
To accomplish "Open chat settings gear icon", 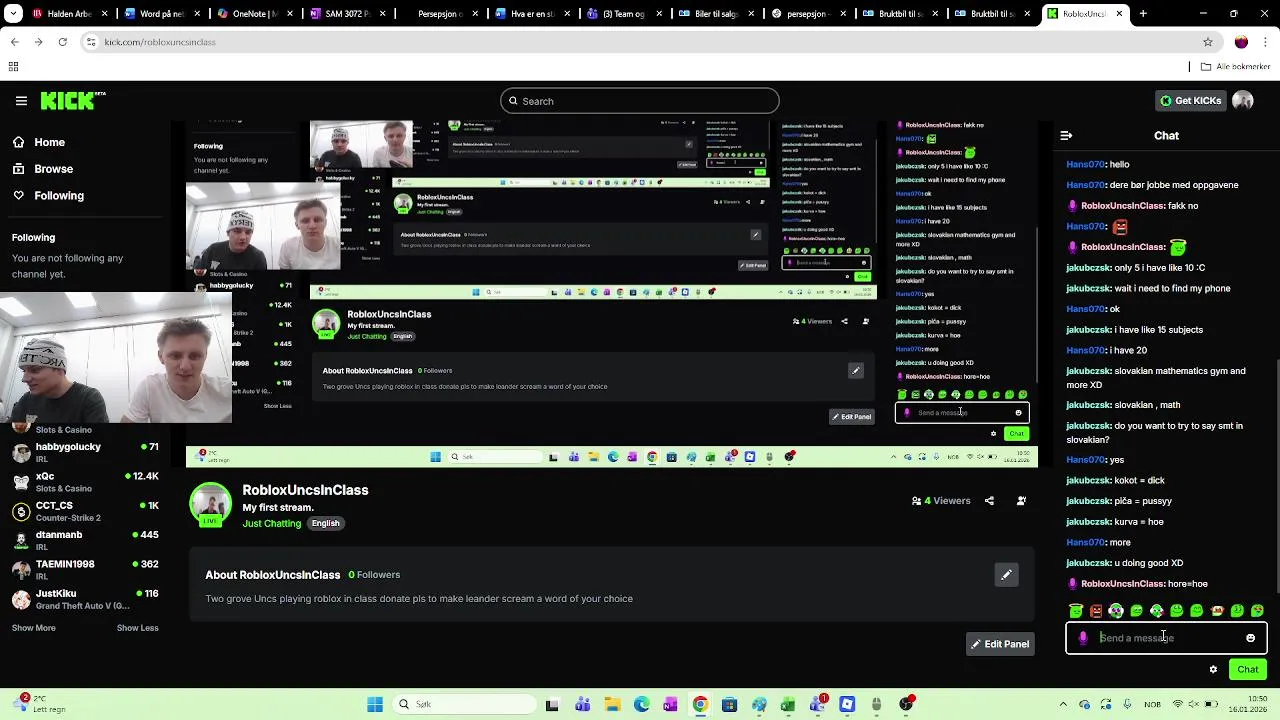I will 1213,670.
